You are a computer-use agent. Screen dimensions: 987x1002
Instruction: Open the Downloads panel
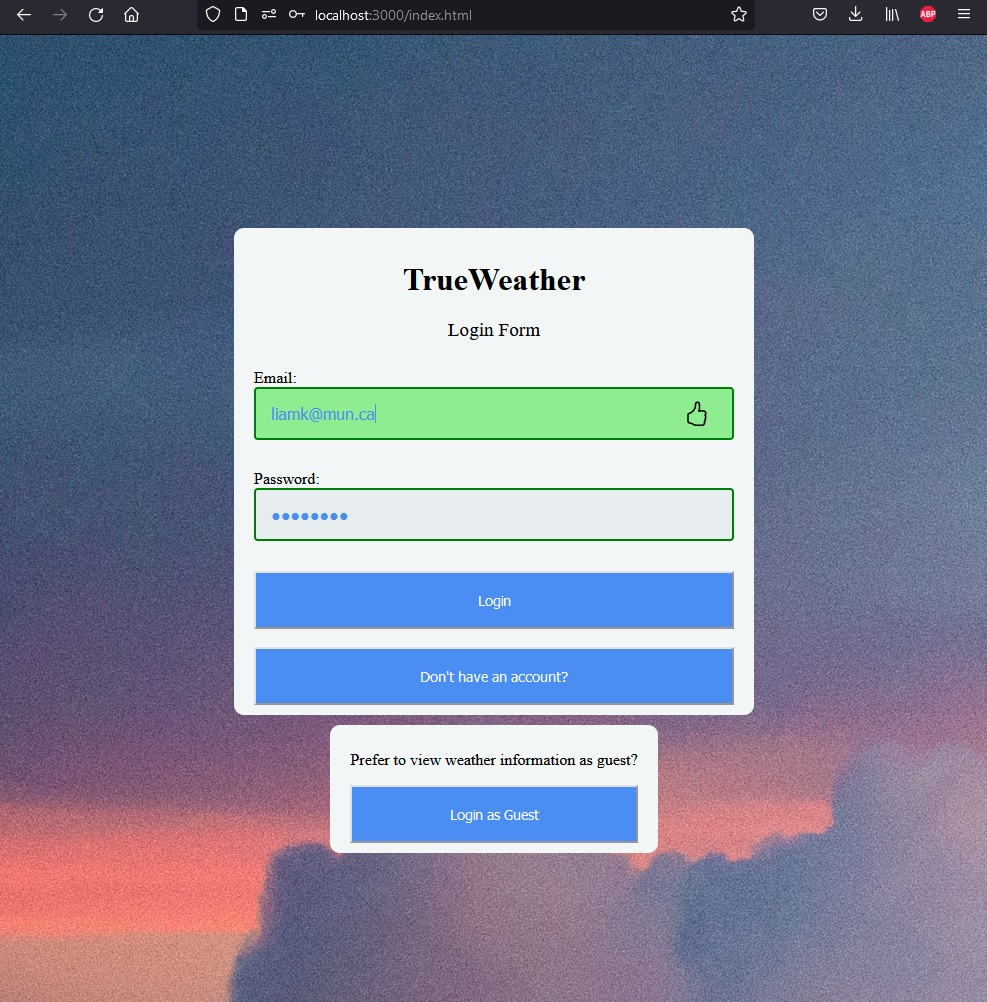click(x=853, y=14)
